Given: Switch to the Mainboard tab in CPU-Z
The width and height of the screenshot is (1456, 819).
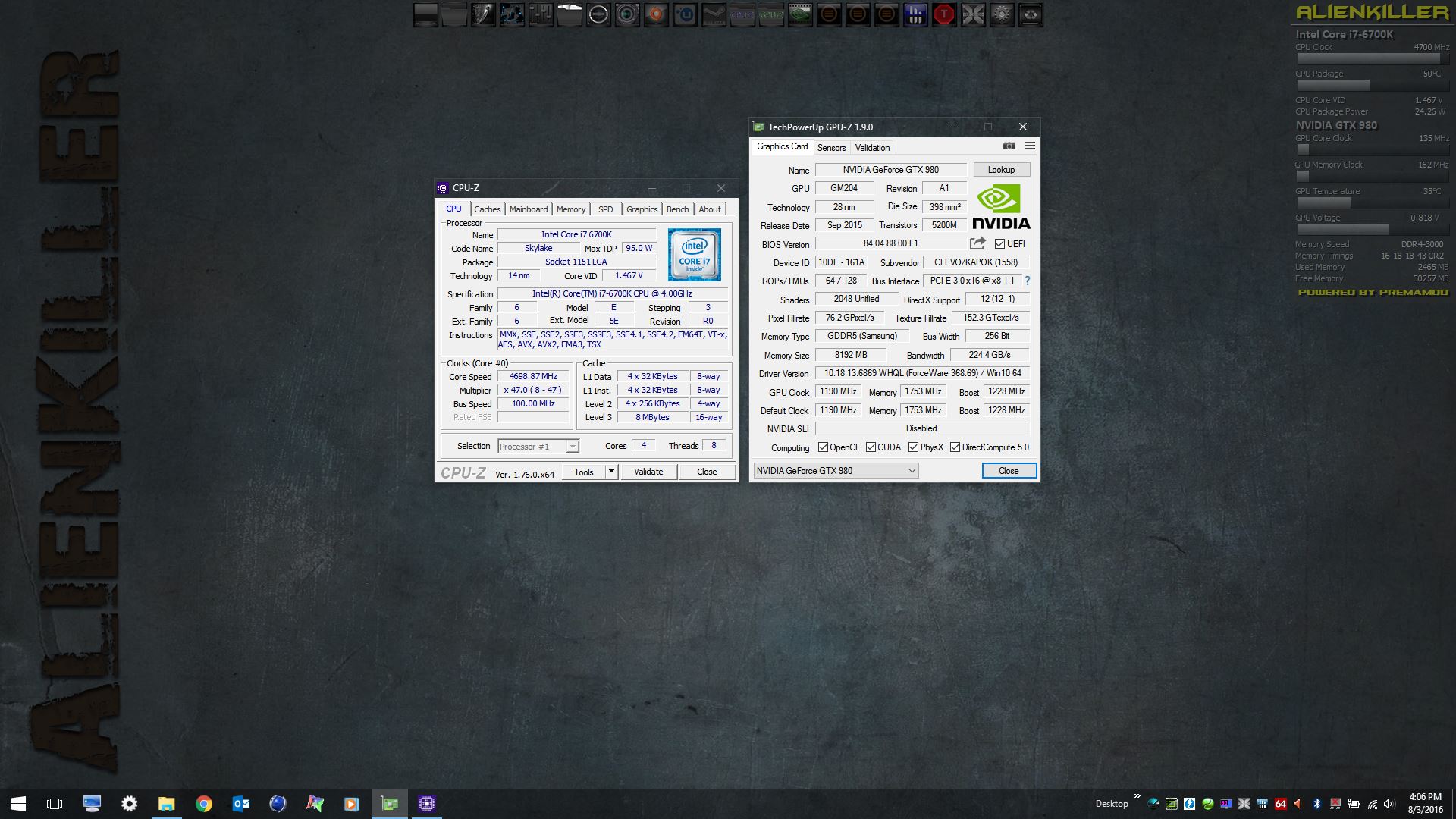Looking at the screenshot, I should coord(529,209).
